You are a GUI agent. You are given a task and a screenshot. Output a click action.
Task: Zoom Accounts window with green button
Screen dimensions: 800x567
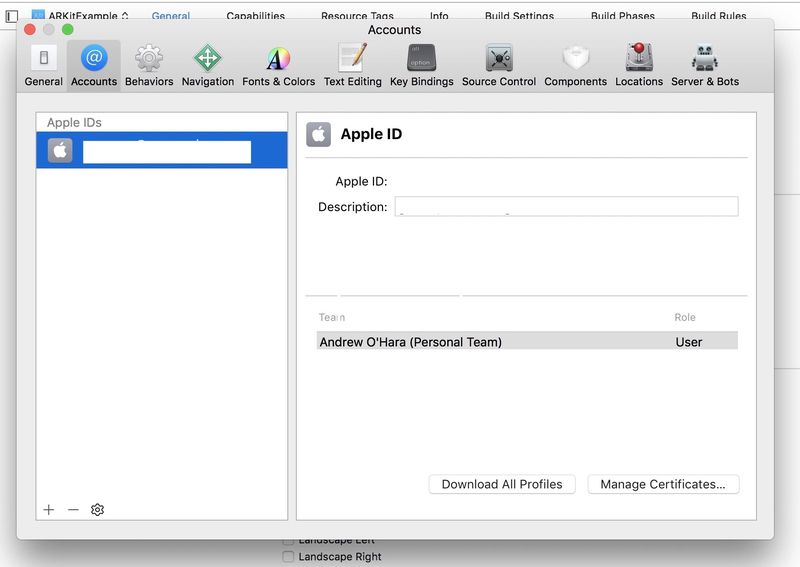click(x=67, y=30)
